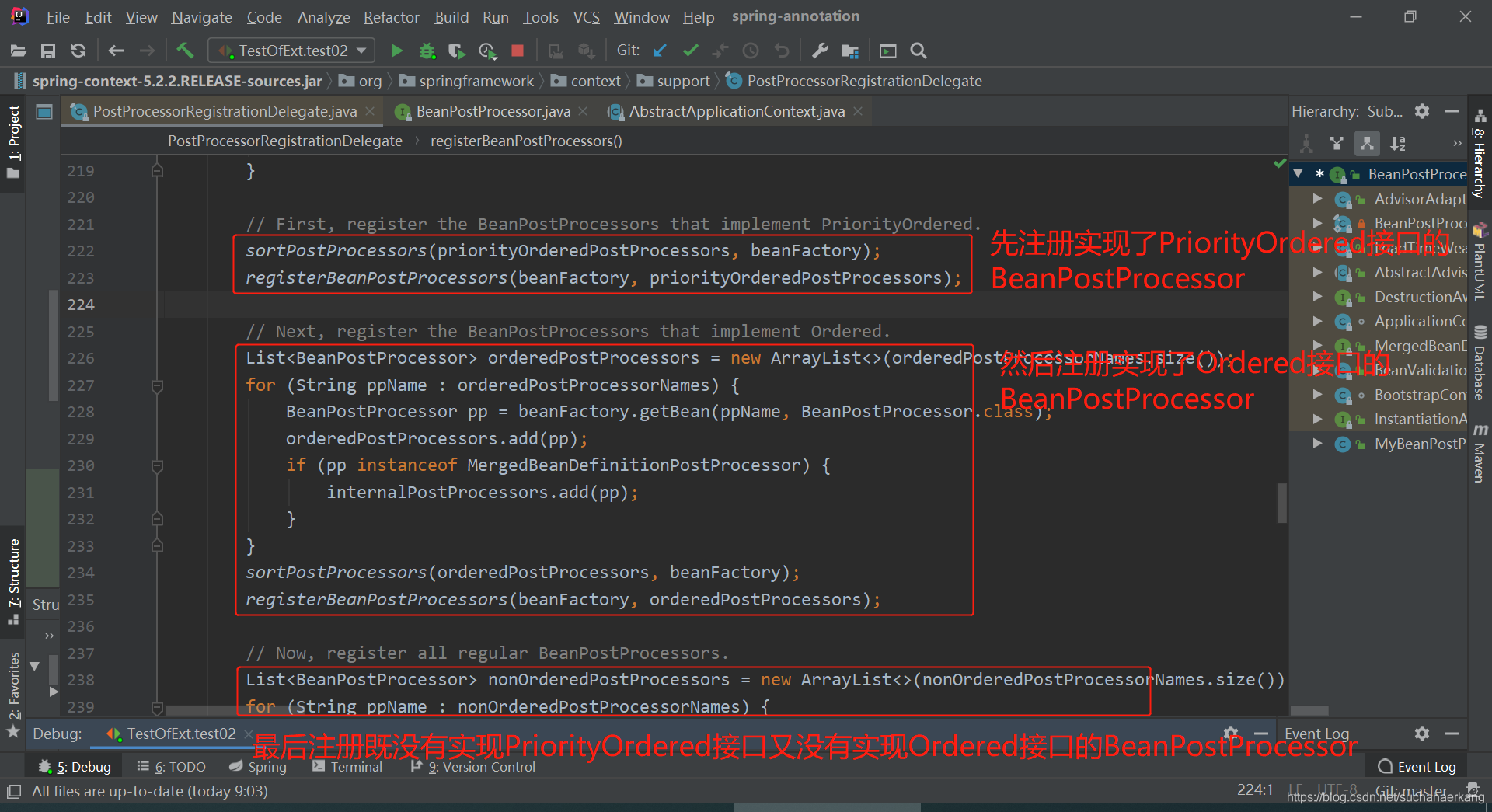This screenshot has height=812, width=1492.
Task: Open the Refactor menu
Action: (391, 16)
